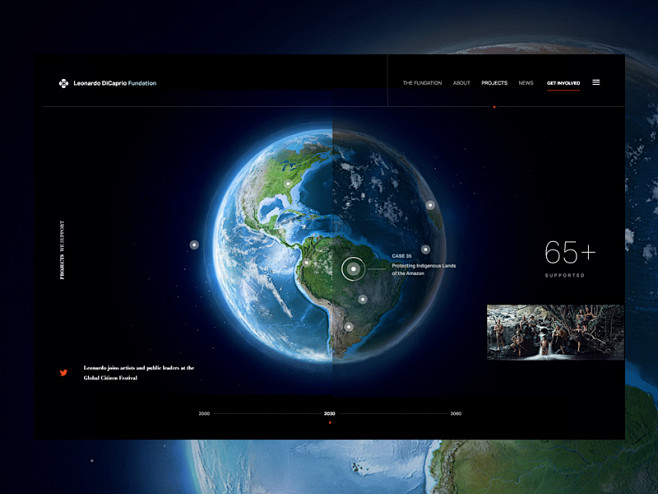658x494 pixels.
Task: Open THE FUNDATION menu item
Action: [422, 83]
